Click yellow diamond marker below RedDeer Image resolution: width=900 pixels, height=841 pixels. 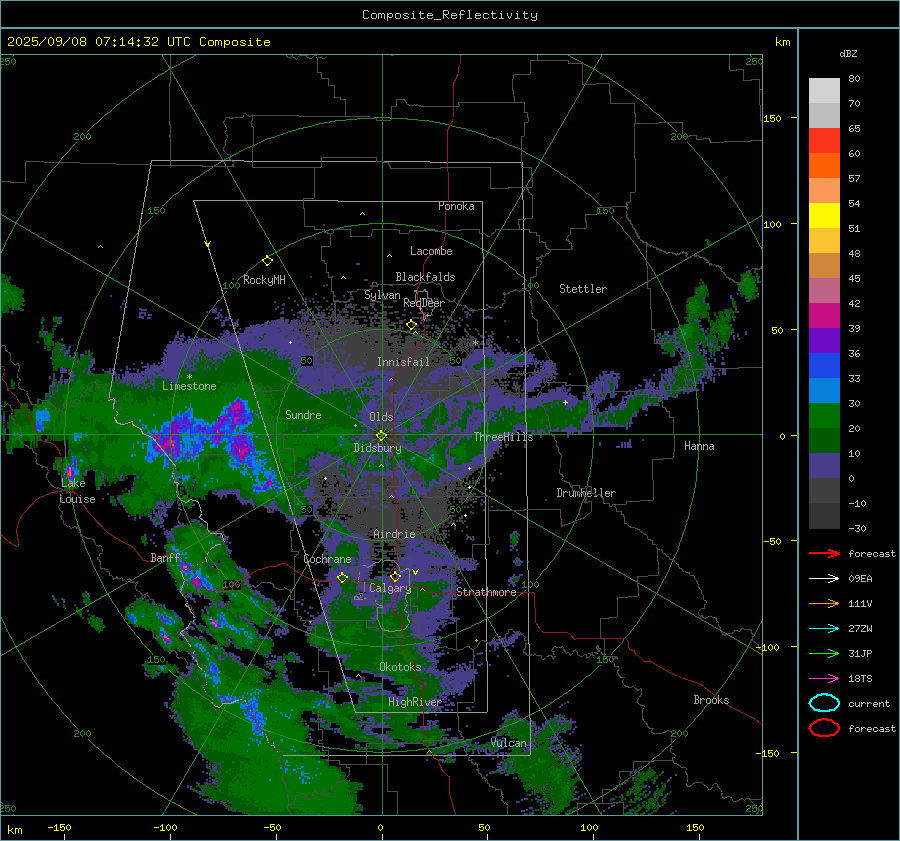411,325
